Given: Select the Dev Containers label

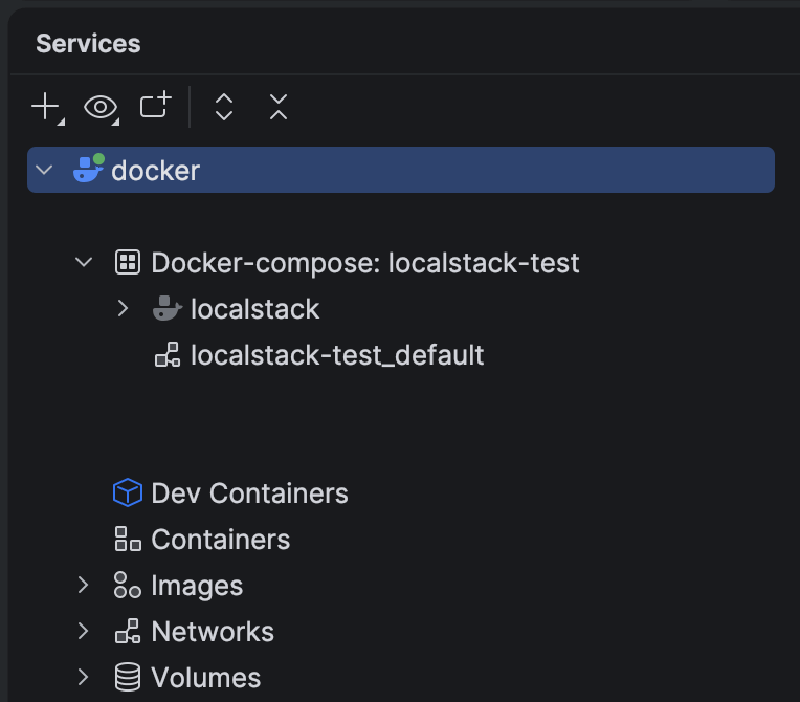Looking at the screenshot, I should 249,493.
